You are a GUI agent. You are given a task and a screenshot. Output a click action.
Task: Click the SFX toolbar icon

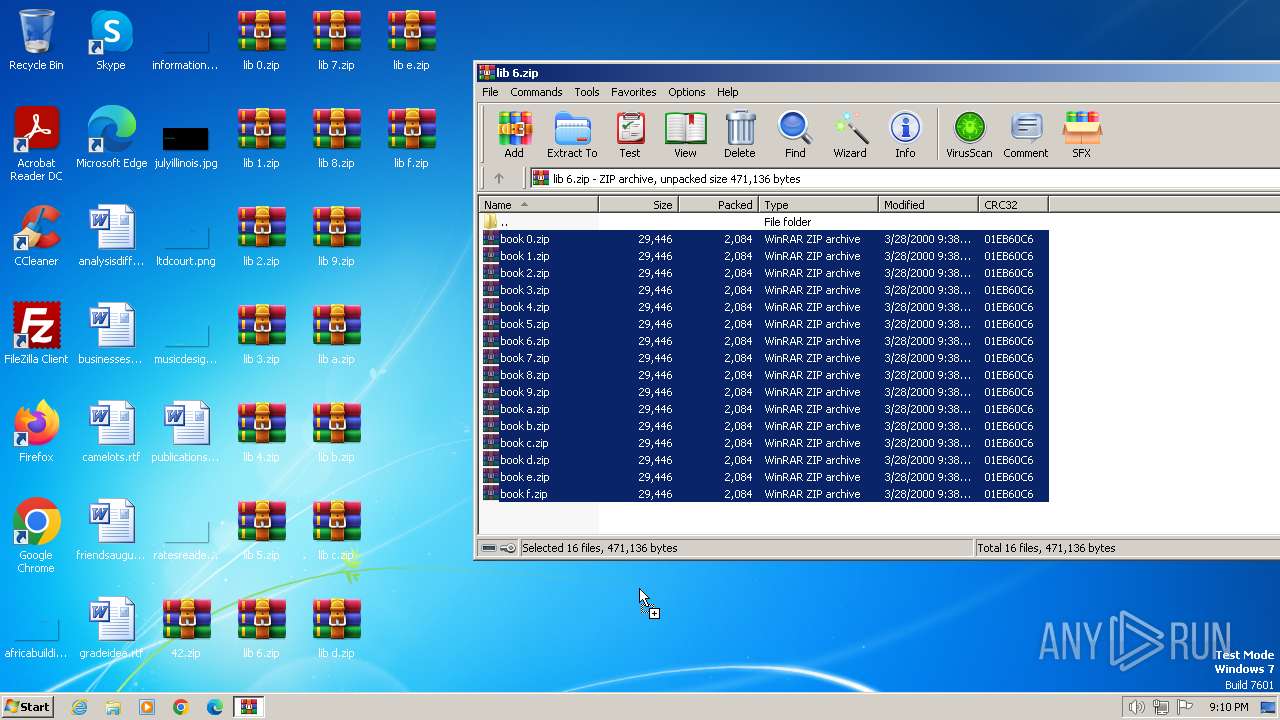[x=1082, y=135]
